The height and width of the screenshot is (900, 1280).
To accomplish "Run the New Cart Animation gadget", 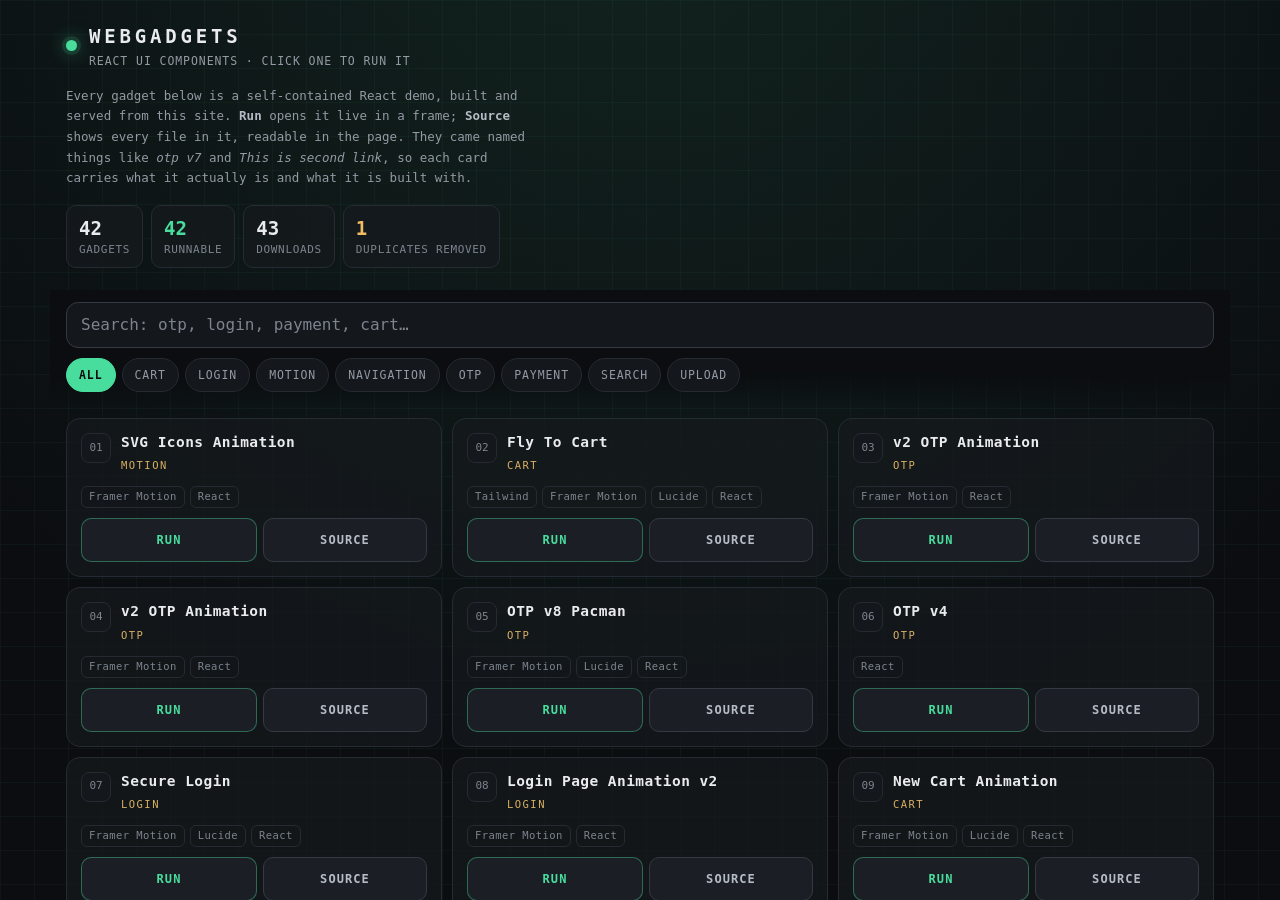I will coord(941,879).
